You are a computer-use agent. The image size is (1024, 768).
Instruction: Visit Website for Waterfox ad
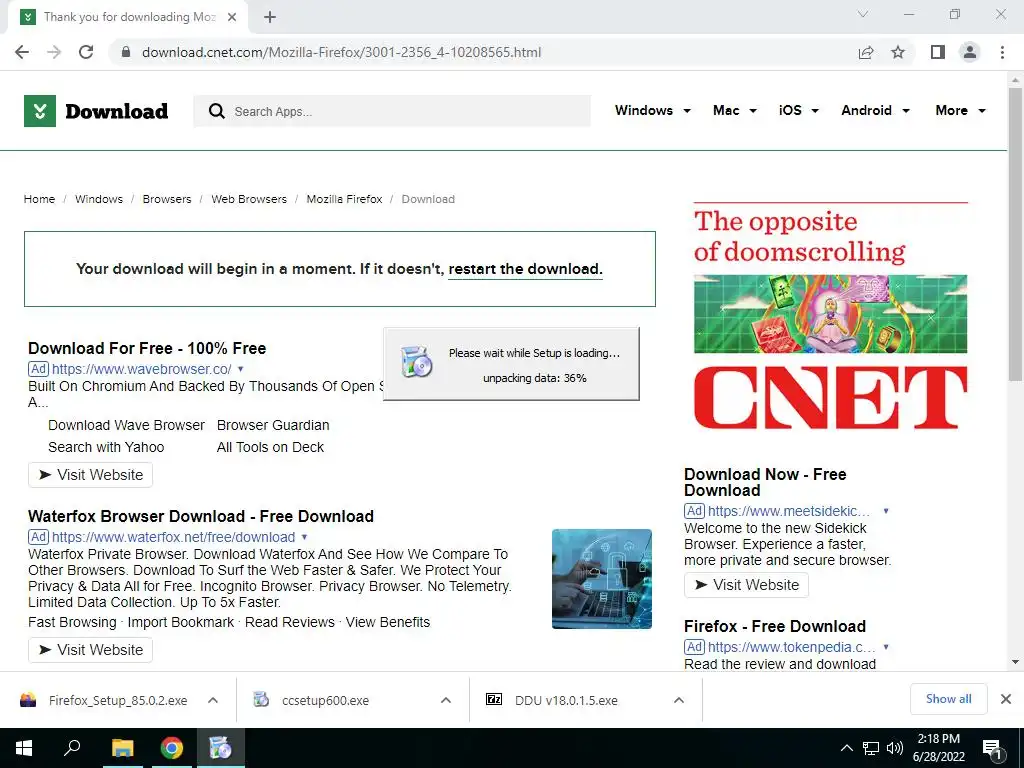[x=90, y=650]
